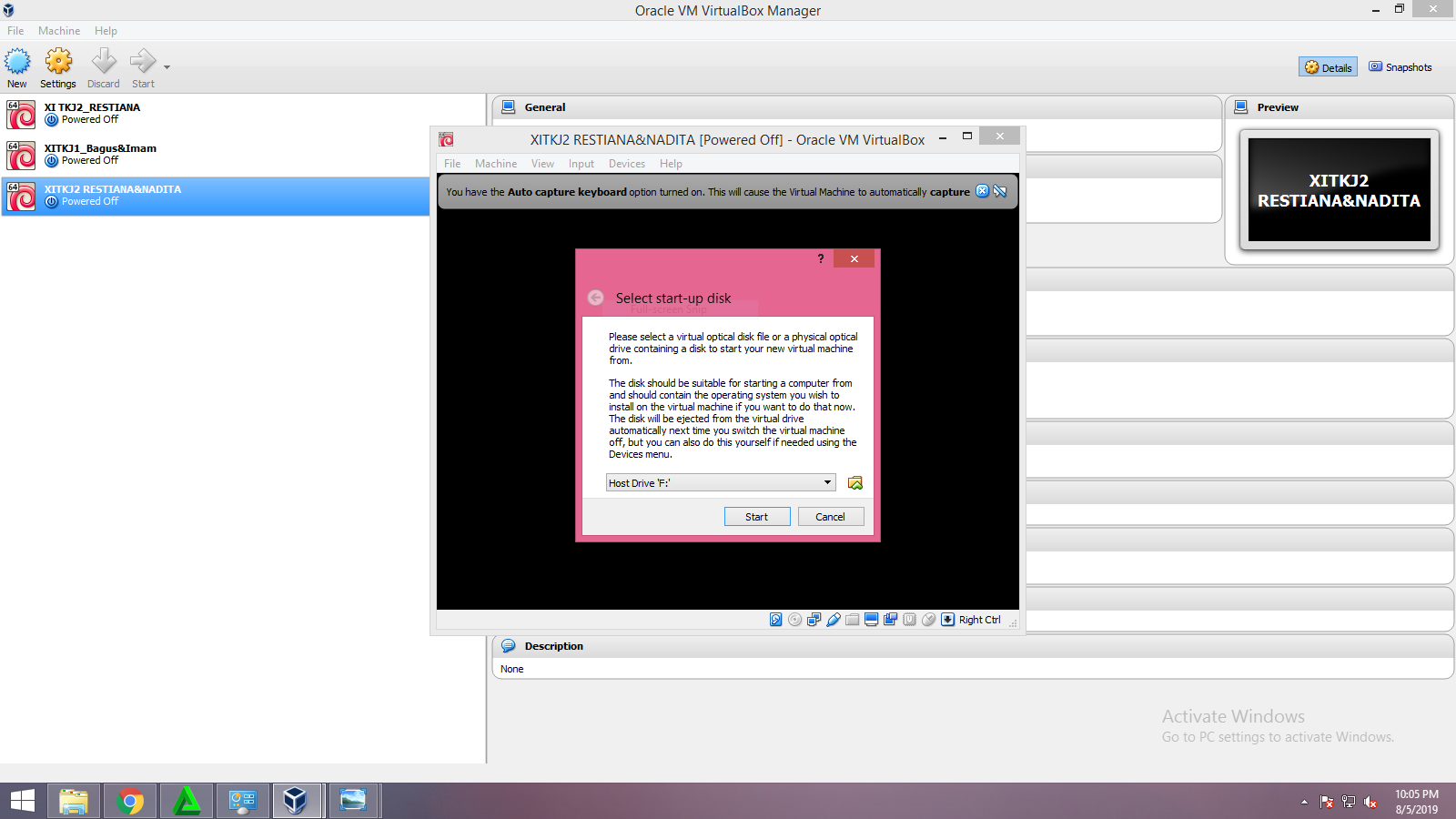Click the optical disk status icon

point(795,620)
